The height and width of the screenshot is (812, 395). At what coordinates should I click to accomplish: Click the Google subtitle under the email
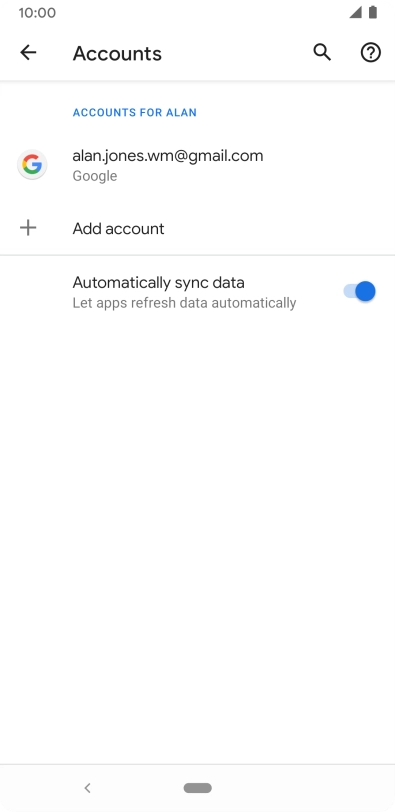tap(95, 176)
